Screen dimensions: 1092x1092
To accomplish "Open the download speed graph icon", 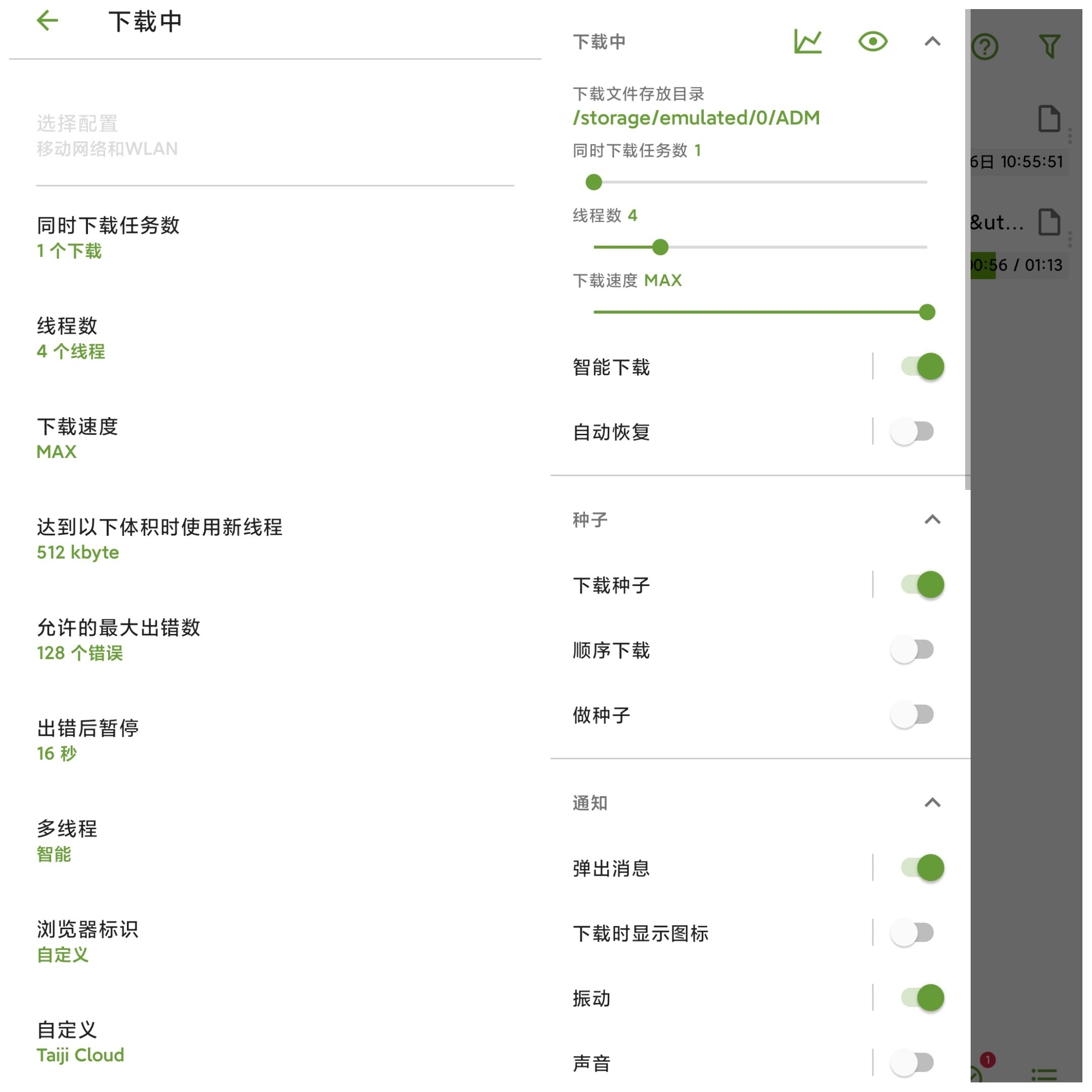I will coord(815,42).
